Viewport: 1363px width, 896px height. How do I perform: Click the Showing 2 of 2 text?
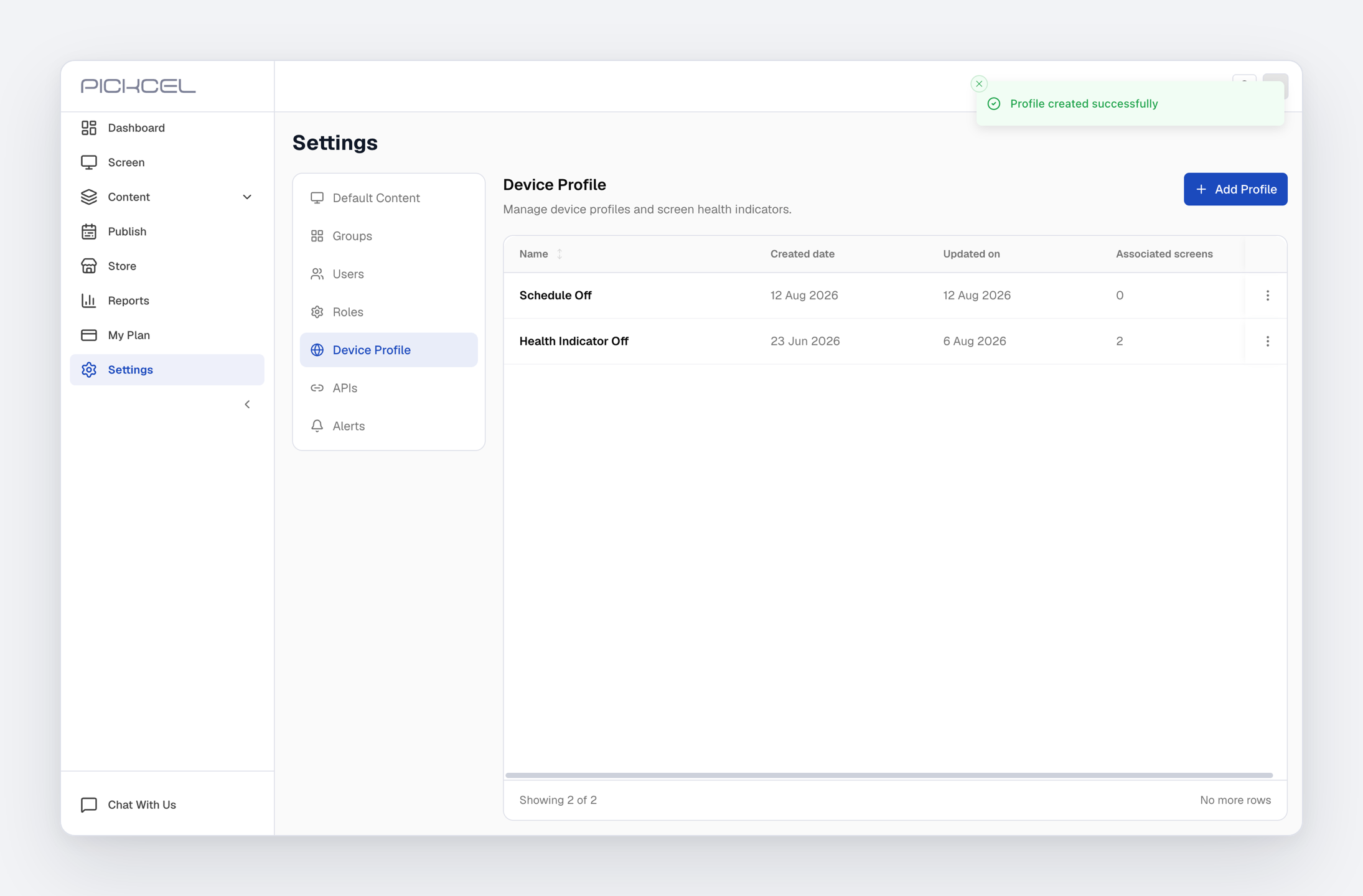(x=558, y=800)
